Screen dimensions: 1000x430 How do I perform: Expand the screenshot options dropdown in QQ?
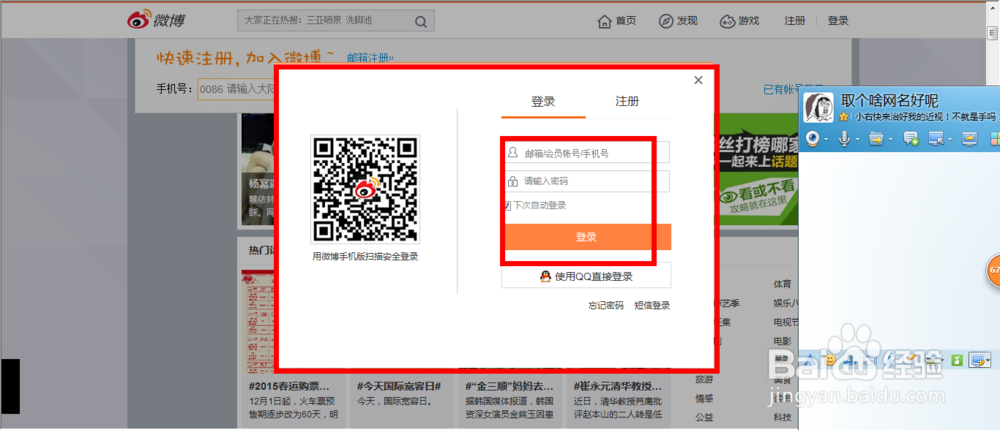click(989, 362)
